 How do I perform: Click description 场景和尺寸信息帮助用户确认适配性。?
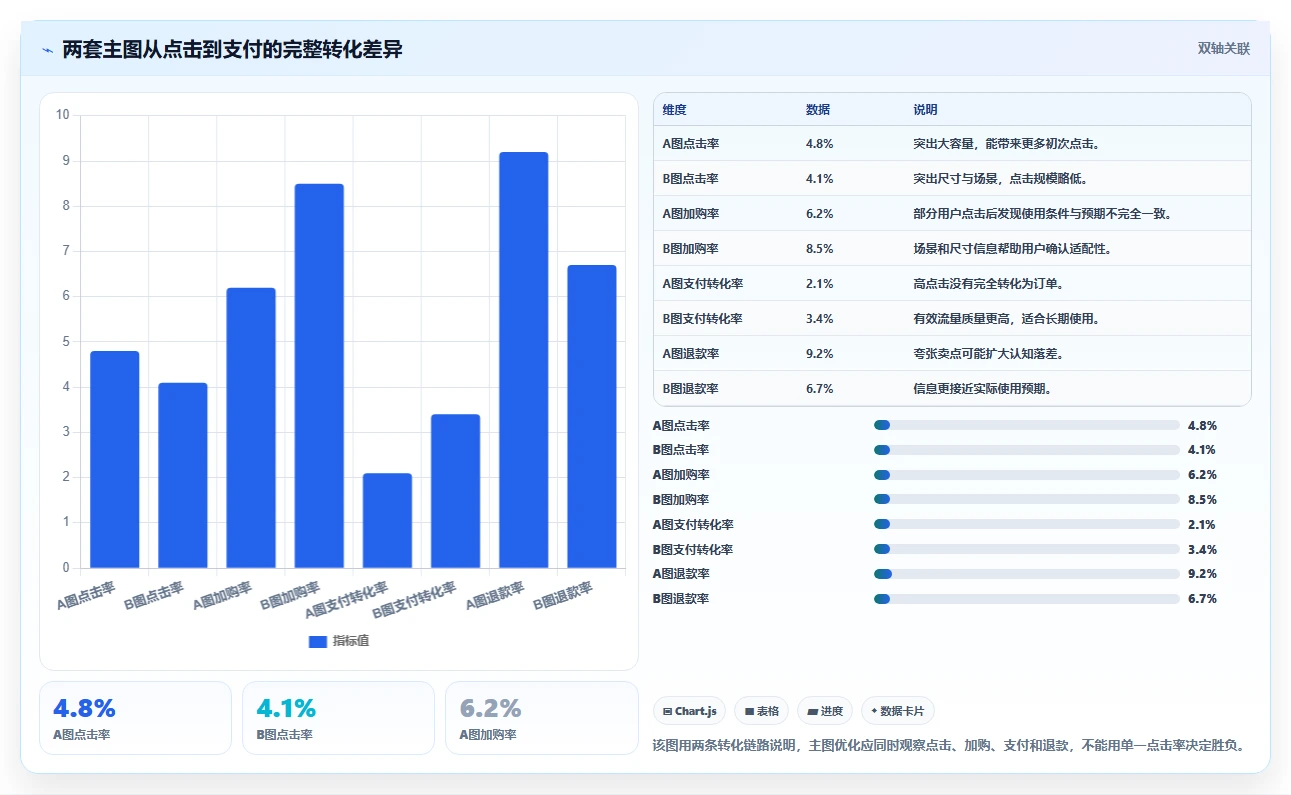1012,249
